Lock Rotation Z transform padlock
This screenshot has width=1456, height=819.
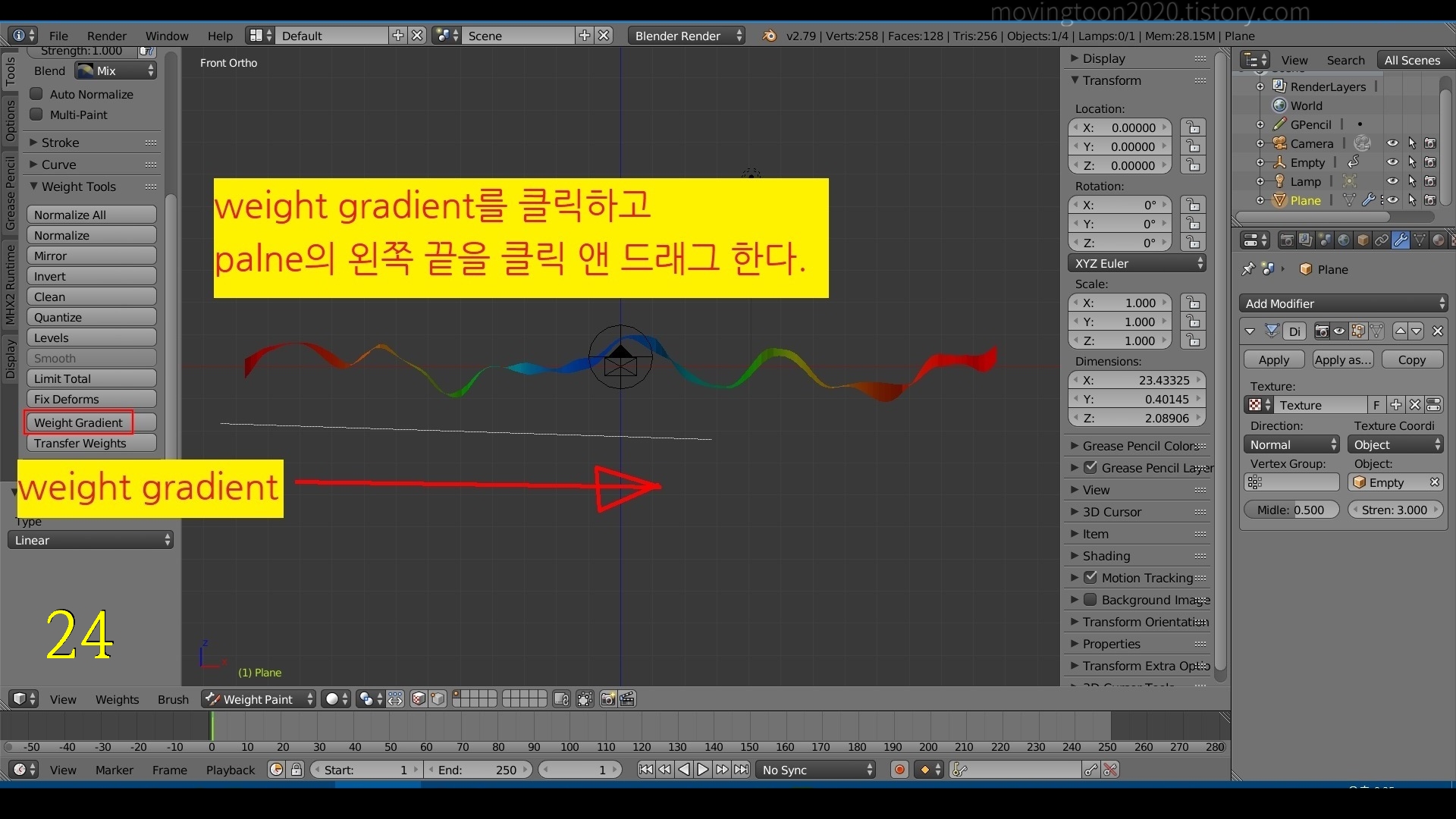(1193, 243)
